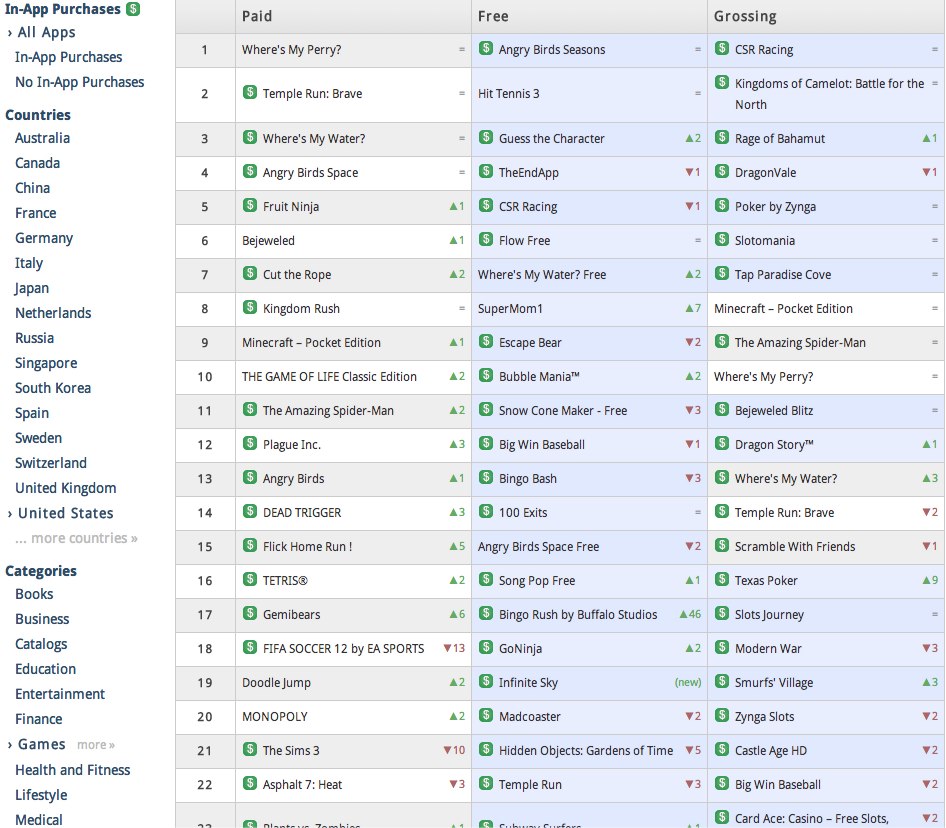
Task: Open Where's My Perry? in Paid column
Action: pyautogui.click(x=291, y=50)
